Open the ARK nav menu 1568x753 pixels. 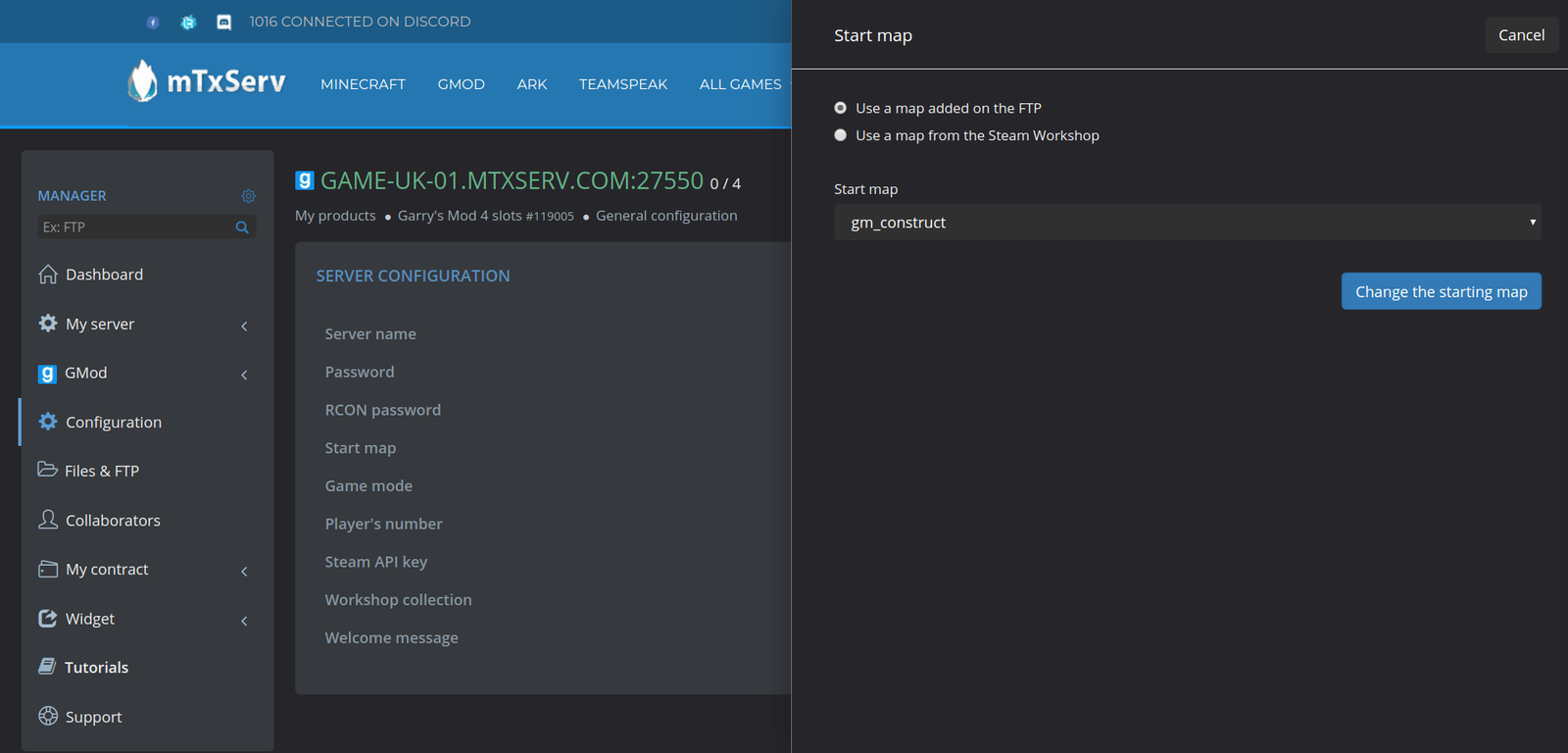[532, 84]
